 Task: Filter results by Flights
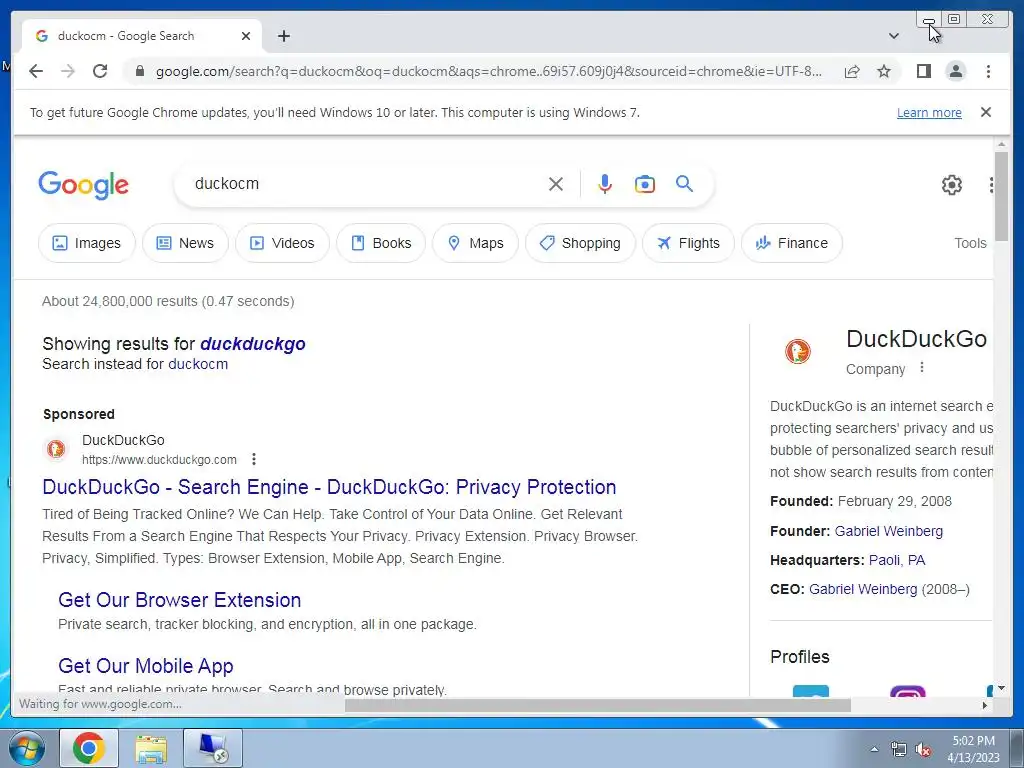[688, 243]
